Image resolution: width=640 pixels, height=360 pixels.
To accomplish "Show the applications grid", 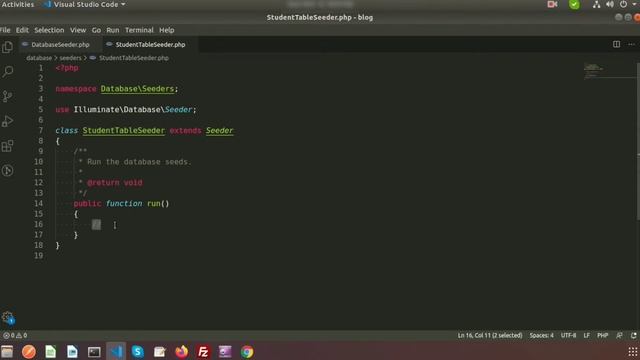I will coord(632,351).
